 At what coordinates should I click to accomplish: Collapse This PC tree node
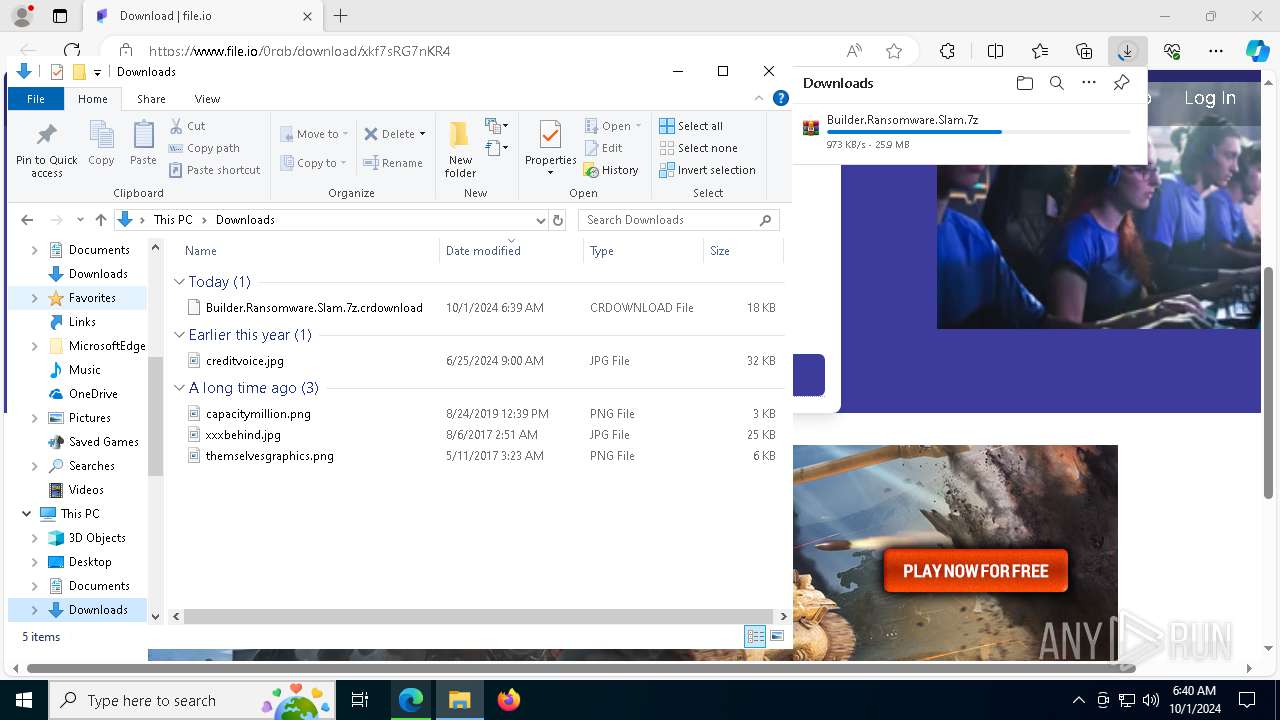click(x=26, y=514)
